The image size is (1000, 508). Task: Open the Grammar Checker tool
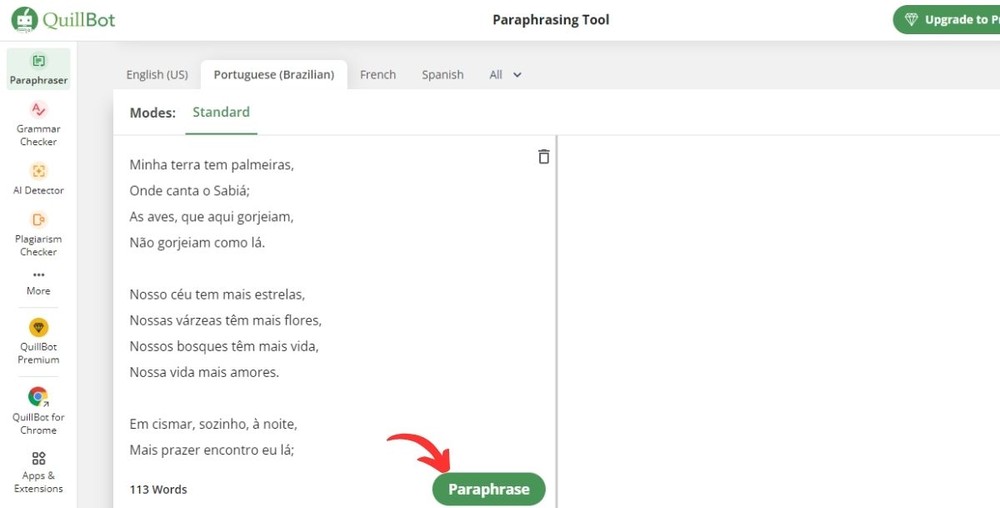click(x=38, y=124)
